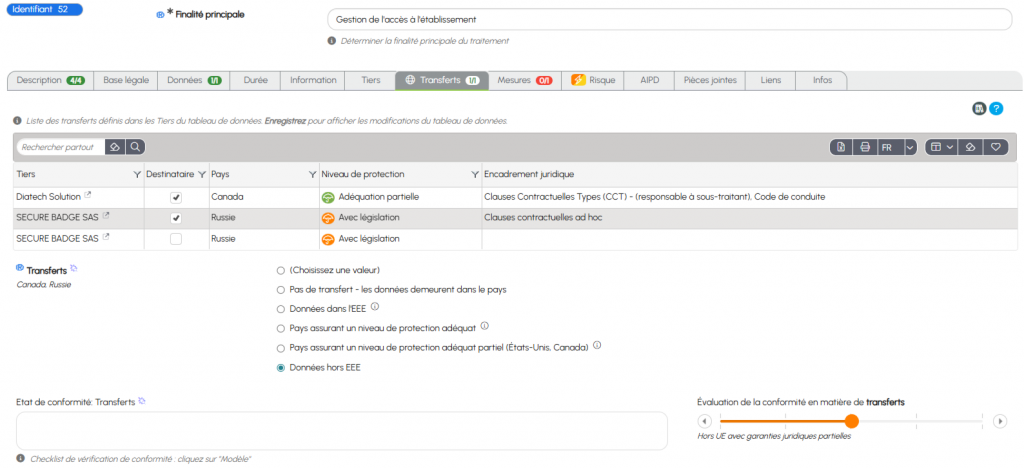The image size is (1024, 469).
Task: Open Diatech Solution external link icon
Action: pos(87,197)
